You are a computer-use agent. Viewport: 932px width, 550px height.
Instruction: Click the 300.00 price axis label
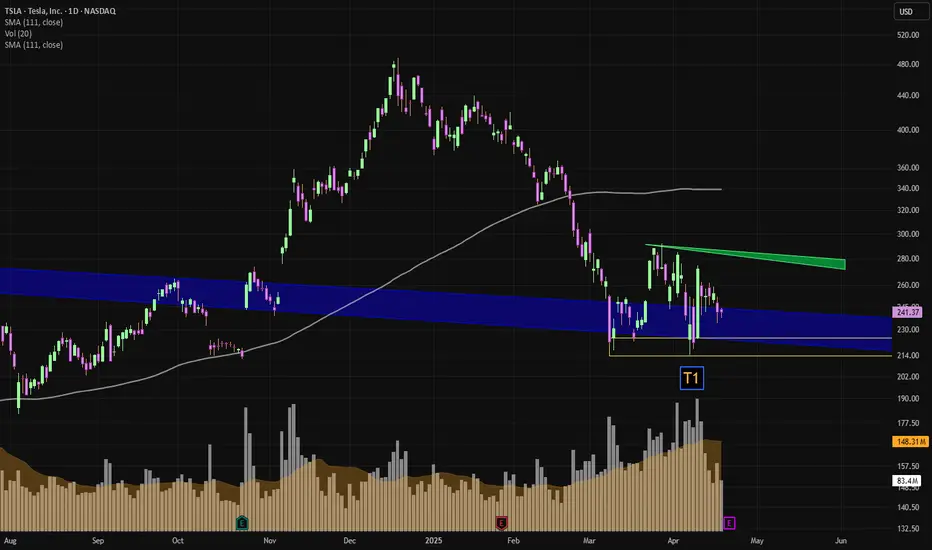click(x=908, y=234)
